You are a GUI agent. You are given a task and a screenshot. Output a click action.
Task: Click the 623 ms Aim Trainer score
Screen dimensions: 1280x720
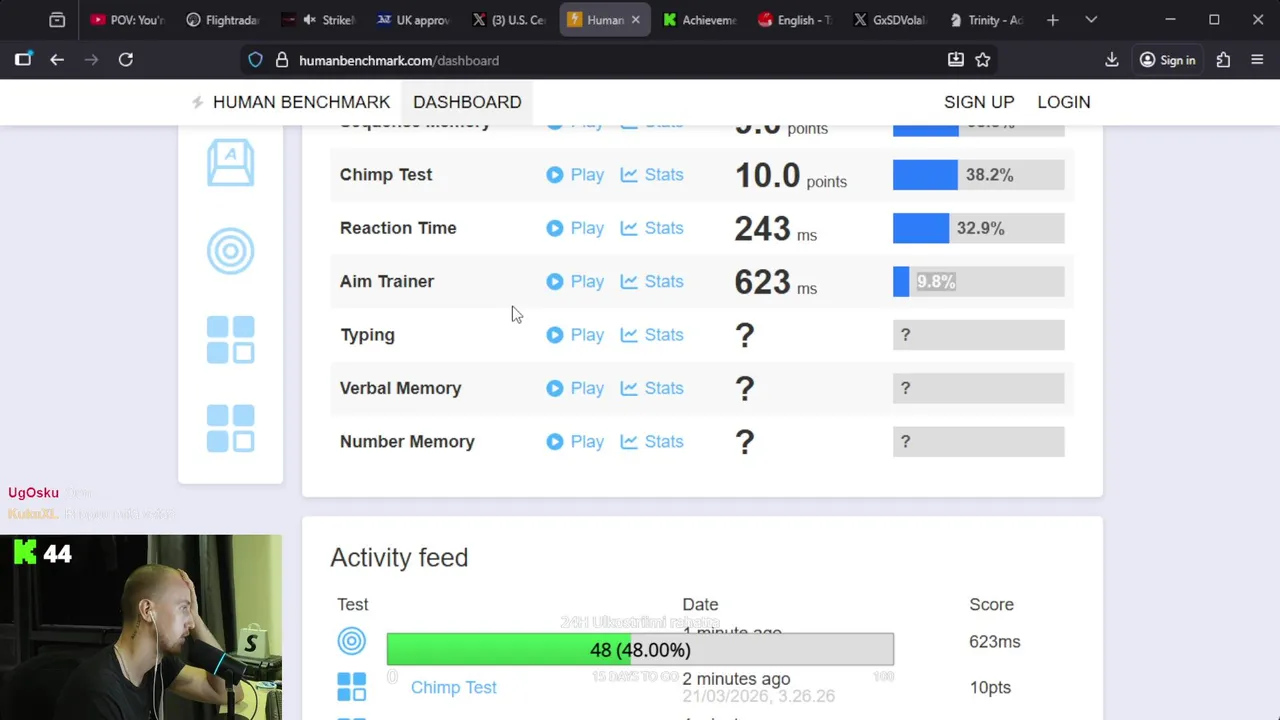(775, 282)
